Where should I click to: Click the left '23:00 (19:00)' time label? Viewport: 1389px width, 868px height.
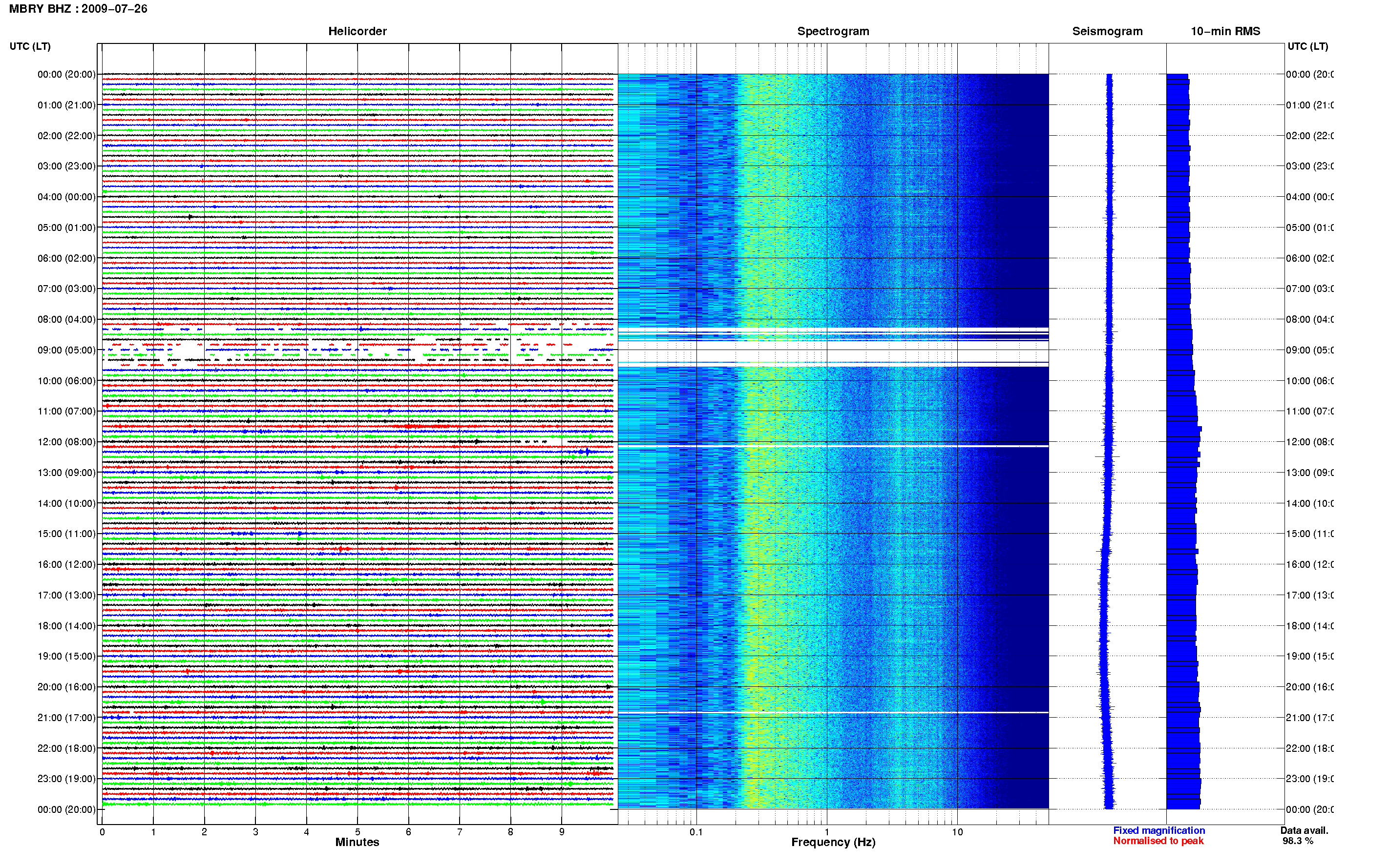point(66,779)
